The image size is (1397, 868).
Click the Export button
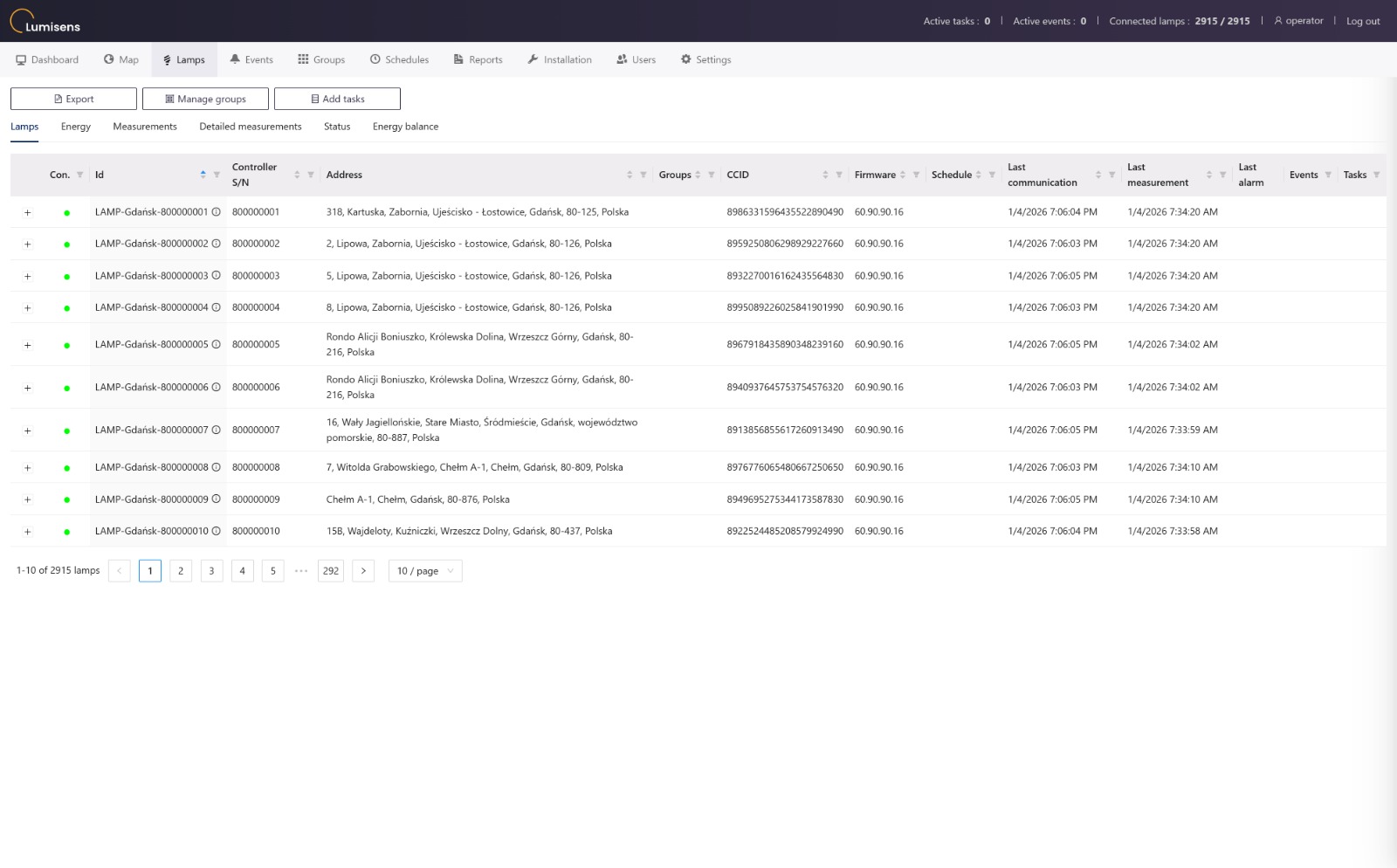(73, 99)
